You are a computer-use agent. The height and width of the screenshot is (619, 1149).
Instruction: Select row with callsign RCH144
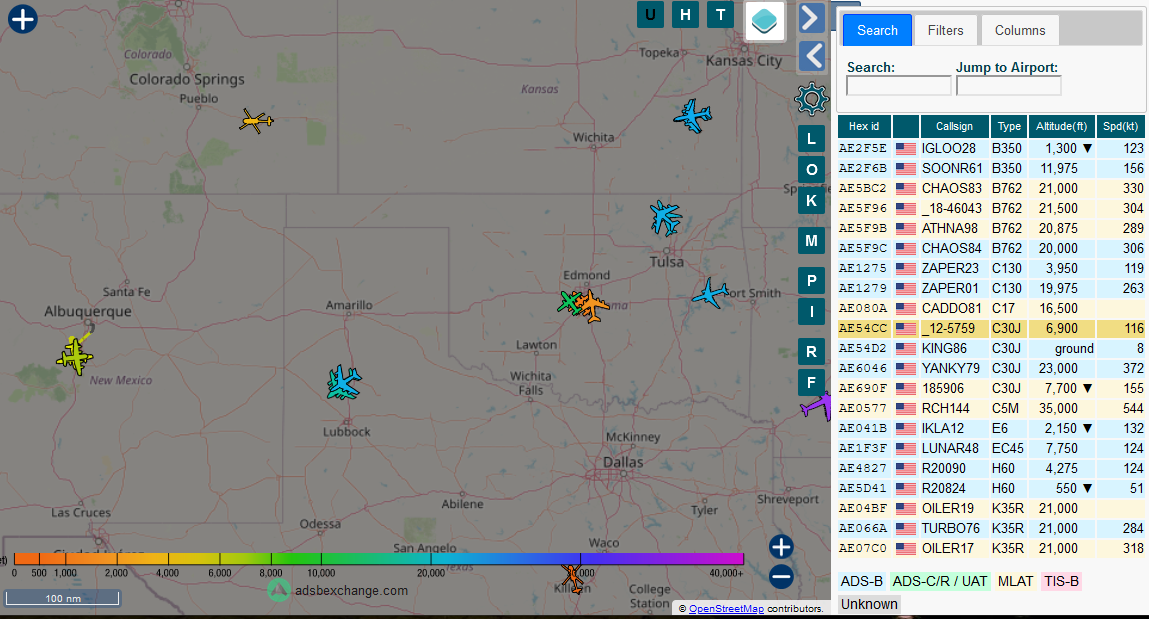click(991, 408)
